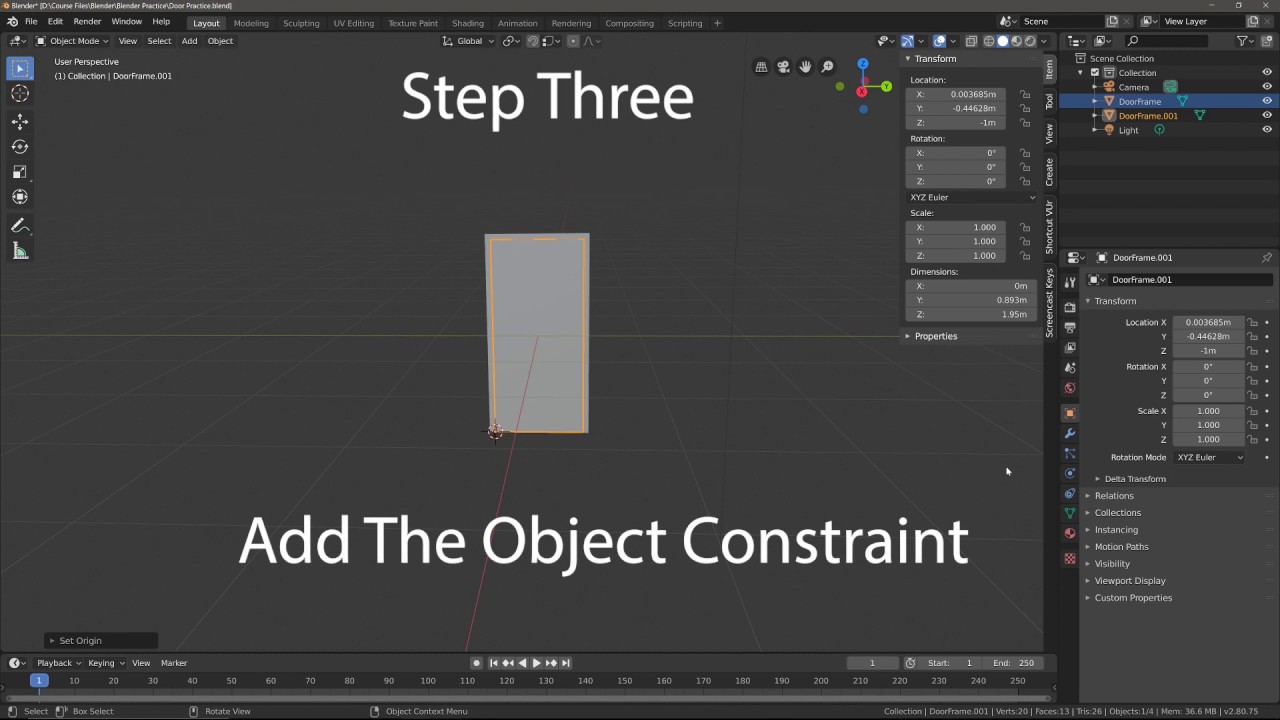
Task: Hide the Light object in the Outliner
Action: (x=1267, y=130)
